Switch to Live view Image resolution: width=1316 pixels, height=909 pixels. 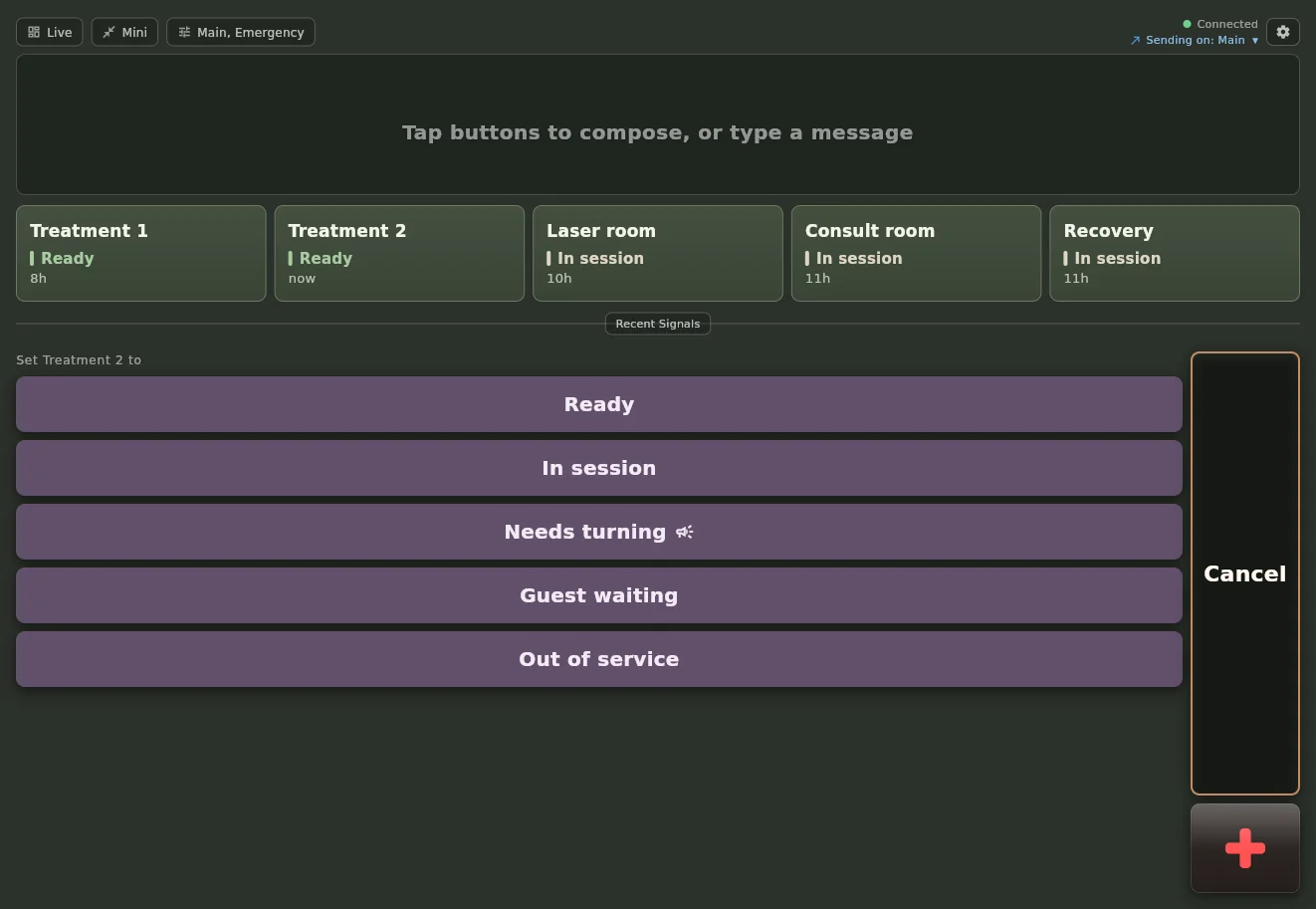50,32
